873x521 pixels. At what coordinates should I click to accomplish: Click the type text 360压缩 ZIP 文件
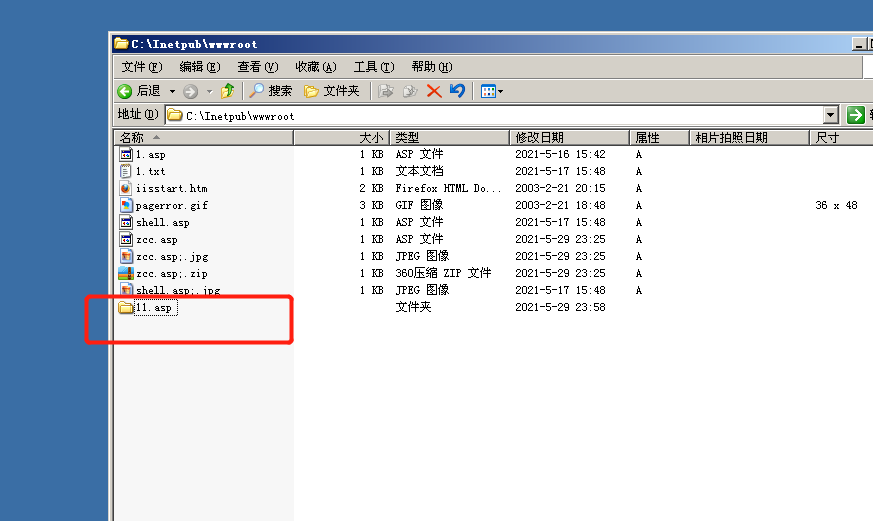click(443, 273)
